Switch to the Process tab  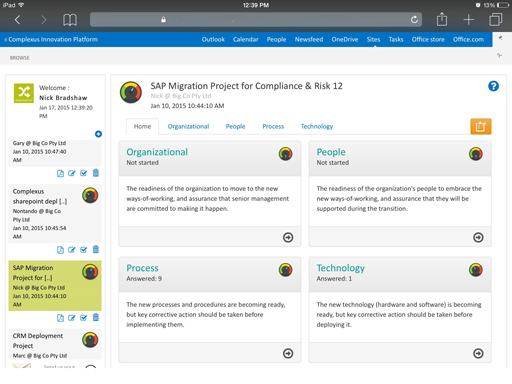click(273, 126)
